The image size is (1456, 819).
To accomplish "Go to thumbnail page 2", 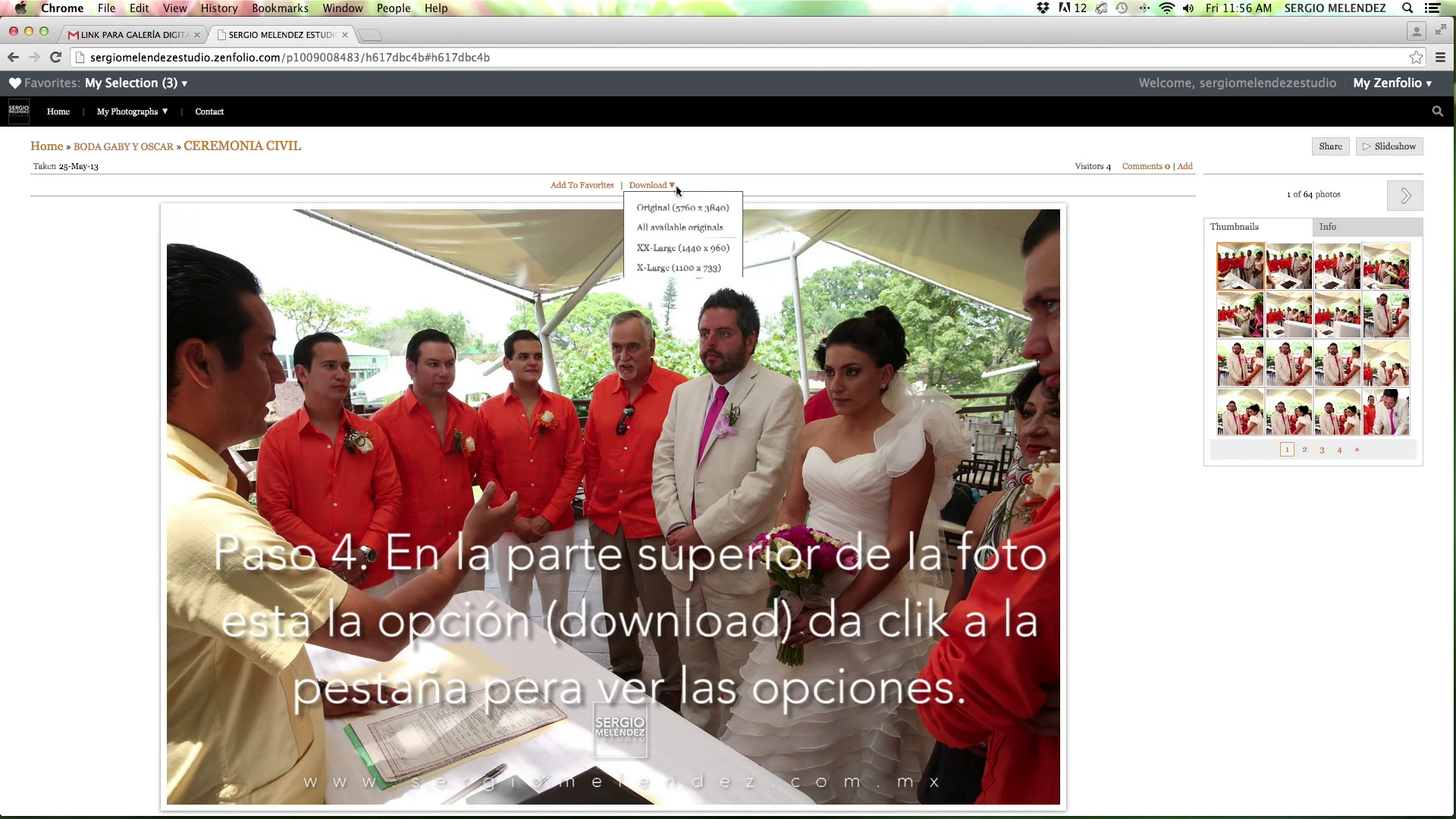I will (x=1304, y=449).
